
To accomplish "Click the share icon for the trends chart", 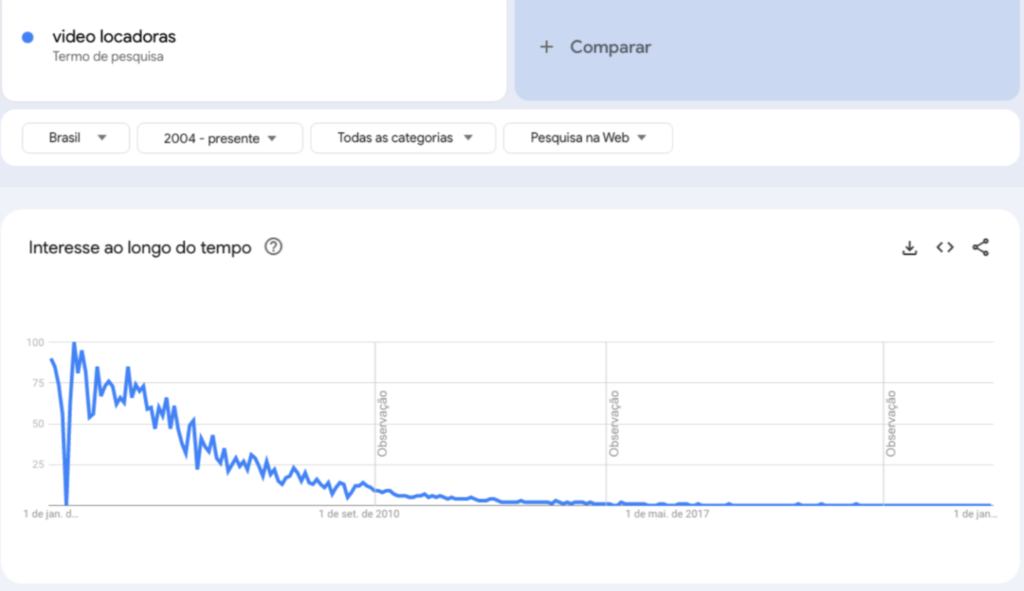I will point(980,247).
